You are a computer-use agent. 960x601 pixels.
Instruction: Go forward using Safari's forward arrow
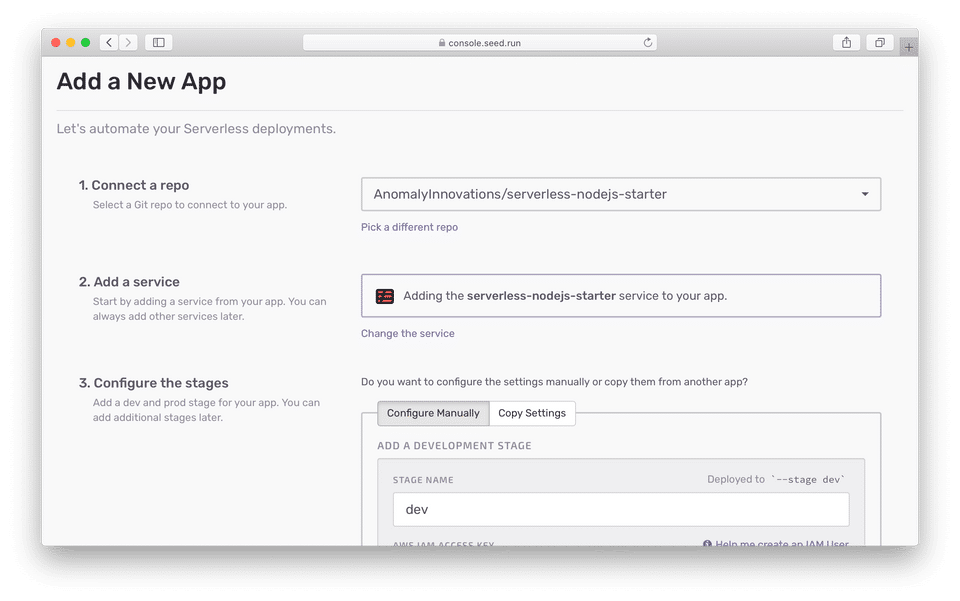(x=128, y=42)
